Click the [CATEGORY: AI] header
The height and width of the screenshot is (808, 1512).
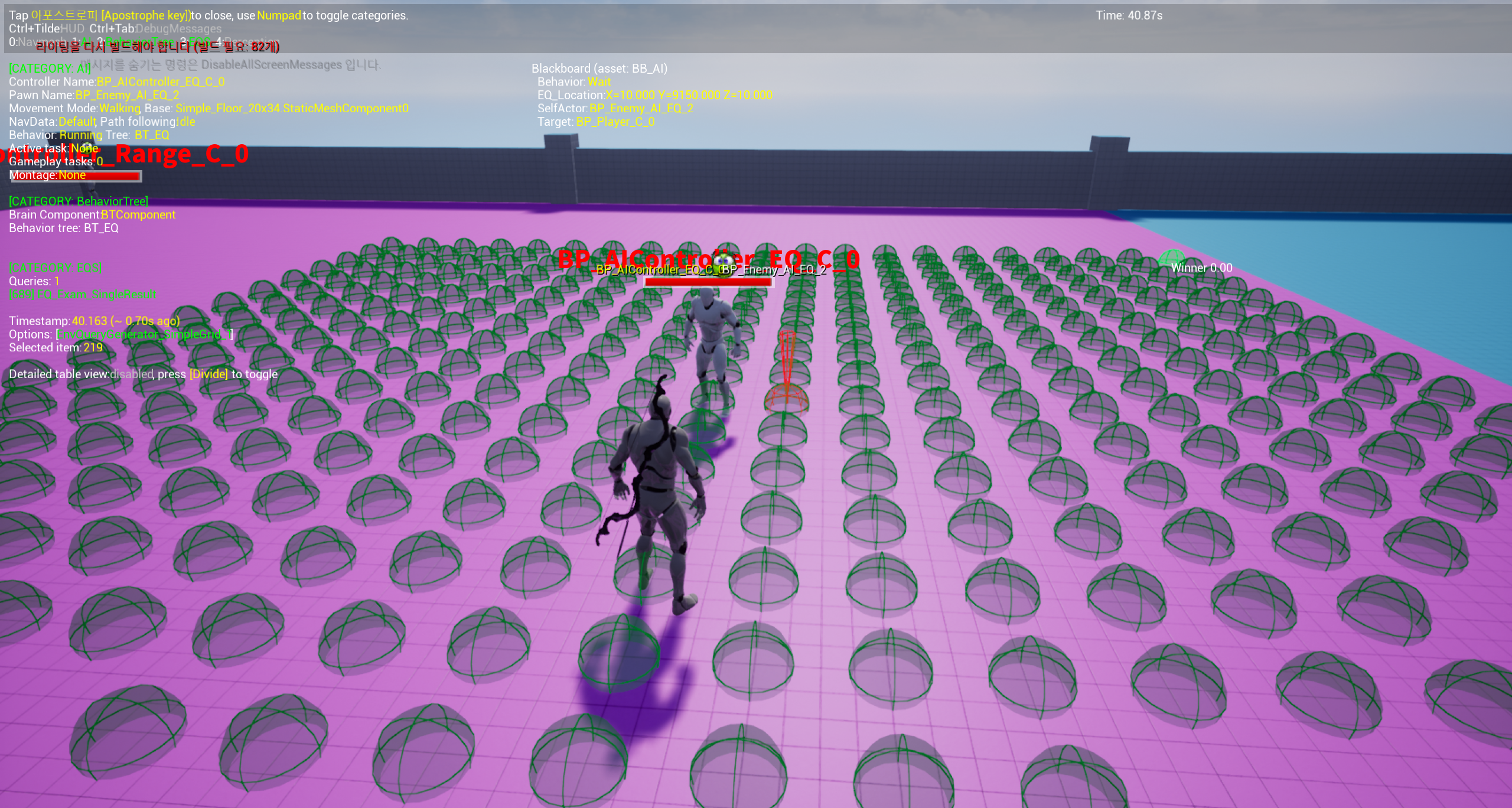pos(50,69)
